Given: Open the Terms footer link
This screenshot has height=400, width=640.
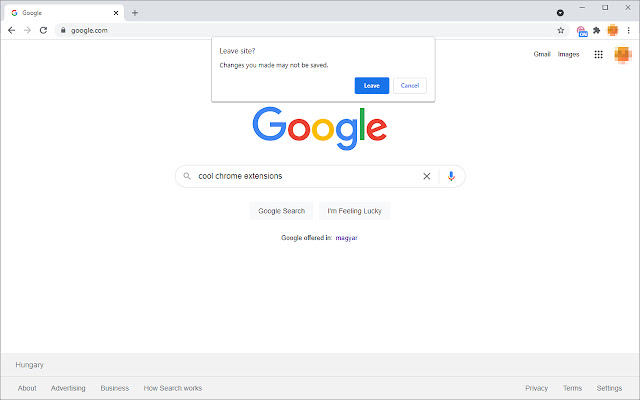Looking at the screenshot, I should point(572,388).
